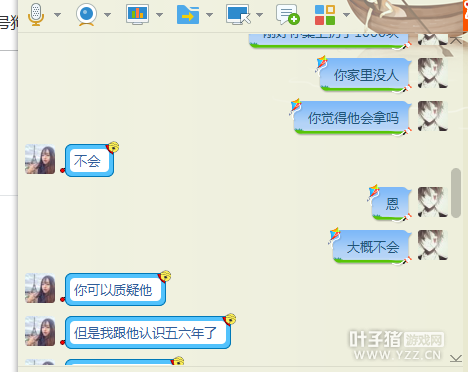Send a file with the folder arrow icon

pos(188,15)
